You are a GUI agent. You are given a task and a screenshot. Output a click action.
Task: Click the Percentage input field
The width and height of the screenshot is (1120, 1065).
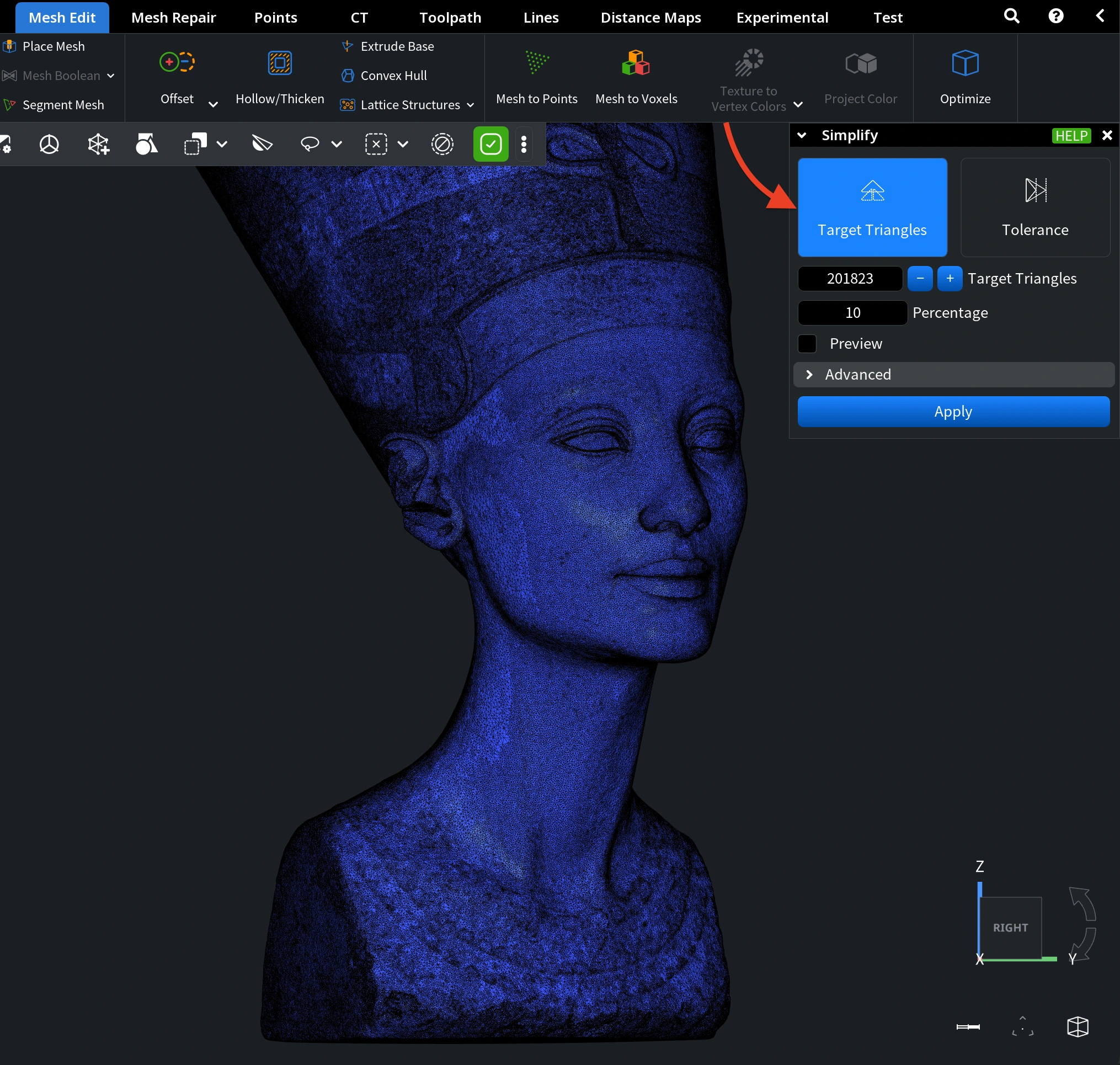point(852,313)
